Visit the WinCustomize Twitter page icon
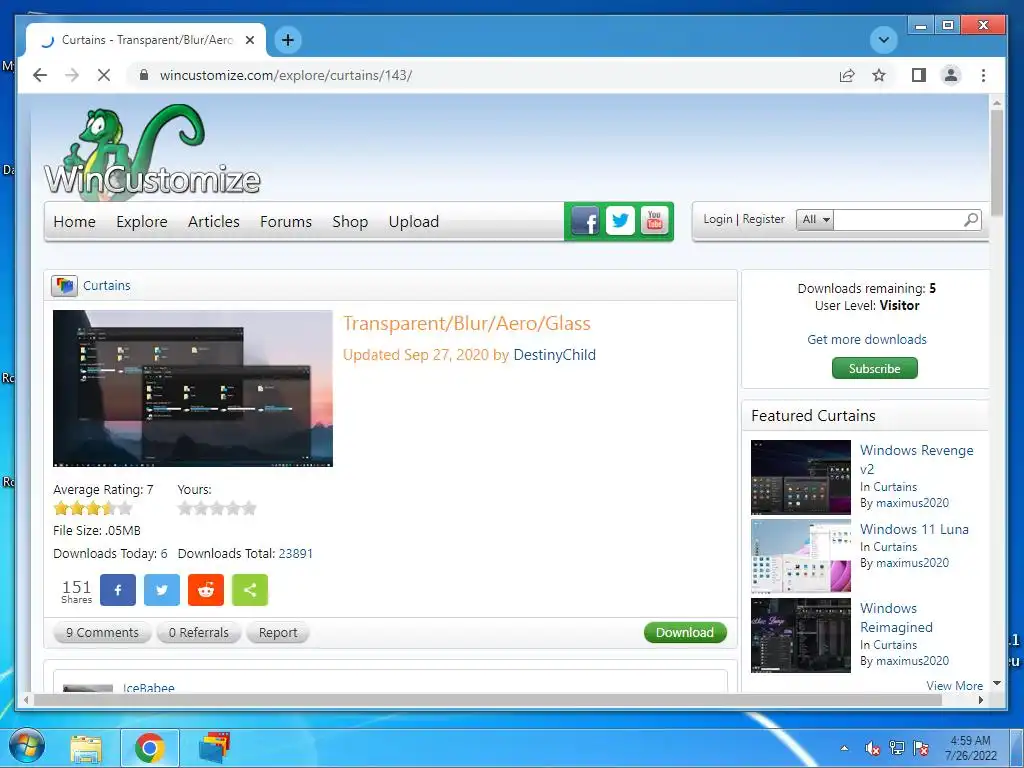This screenshot has width=1024, height=768. 620,221
